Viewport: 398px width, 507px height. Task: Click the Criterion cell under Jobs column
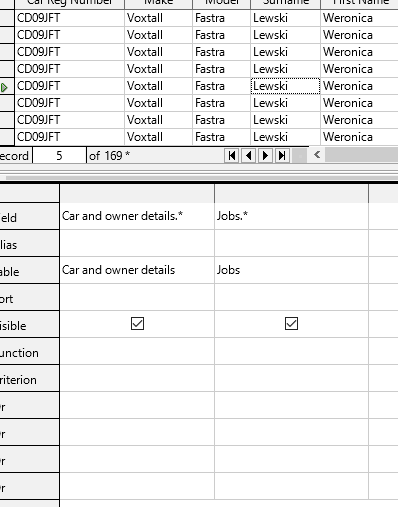[x=291, y=378]
